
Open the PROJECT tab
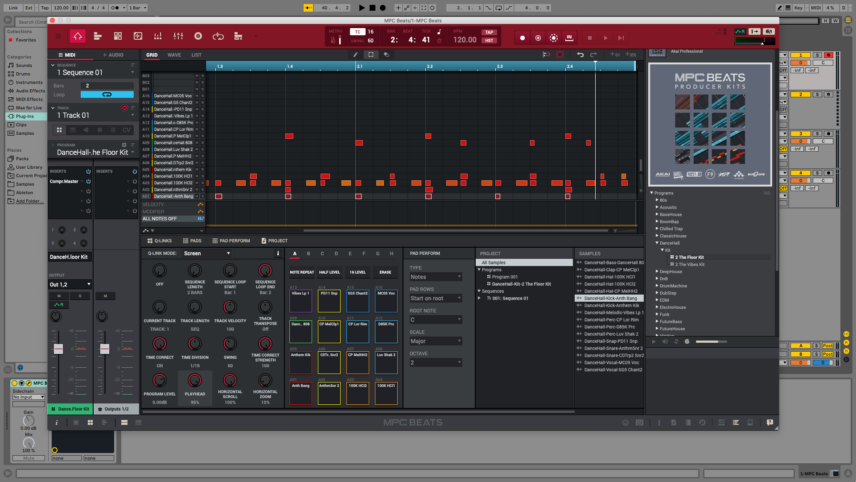[274, 241]
